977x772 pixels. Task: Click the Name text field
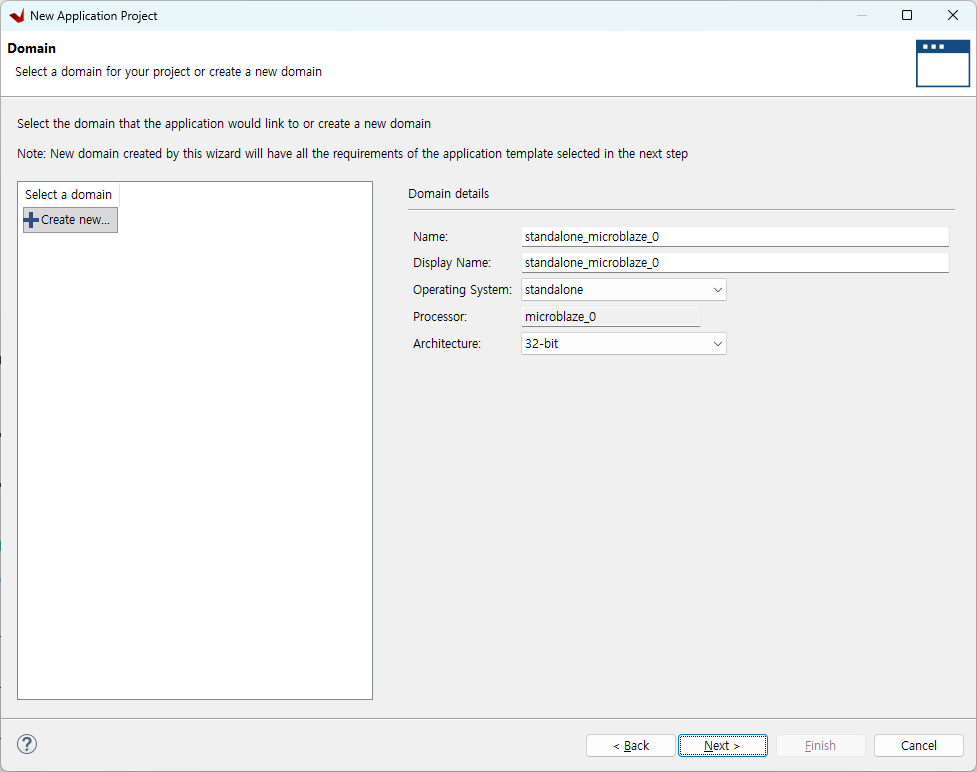[x=734, y=237]
